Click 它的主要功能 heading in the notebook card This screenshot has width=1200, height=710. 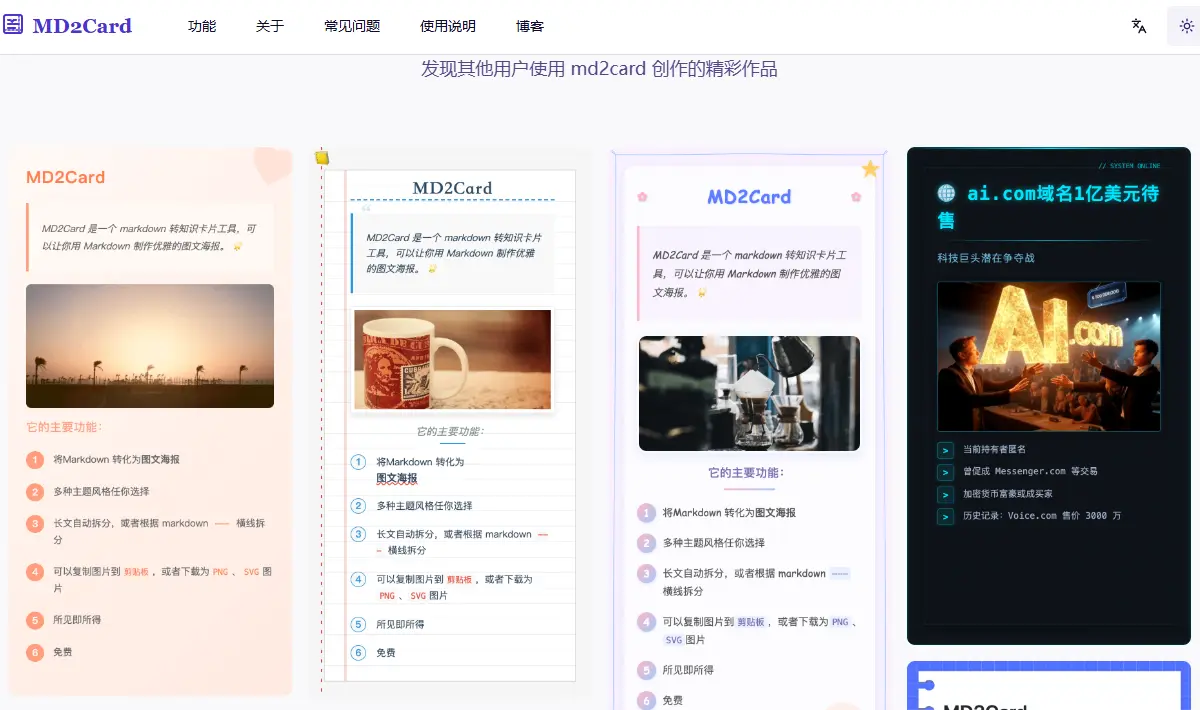pos(450,432)
